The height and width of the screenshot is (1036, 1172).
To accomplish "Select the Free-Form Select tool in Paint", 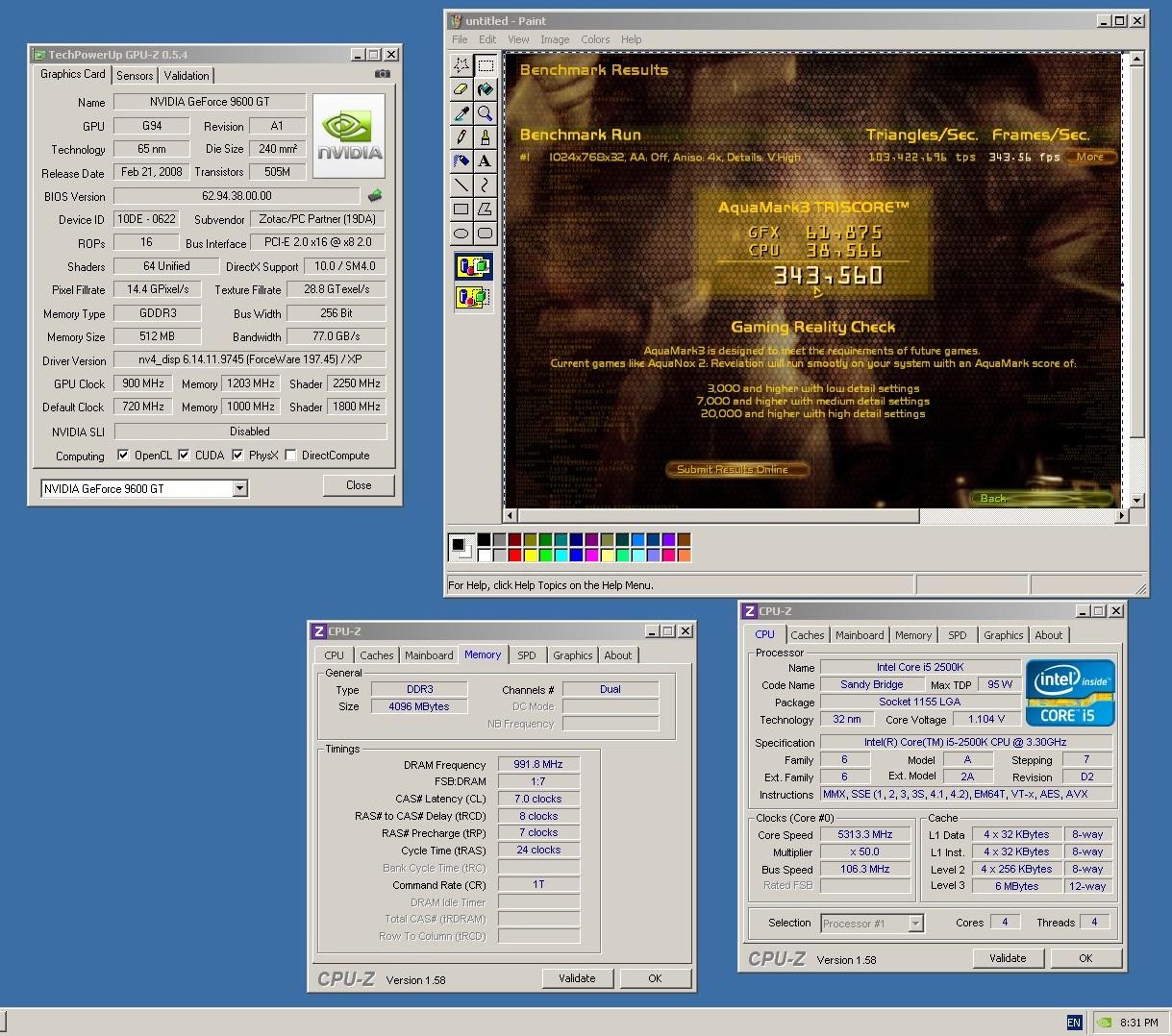I will point(461,65).
